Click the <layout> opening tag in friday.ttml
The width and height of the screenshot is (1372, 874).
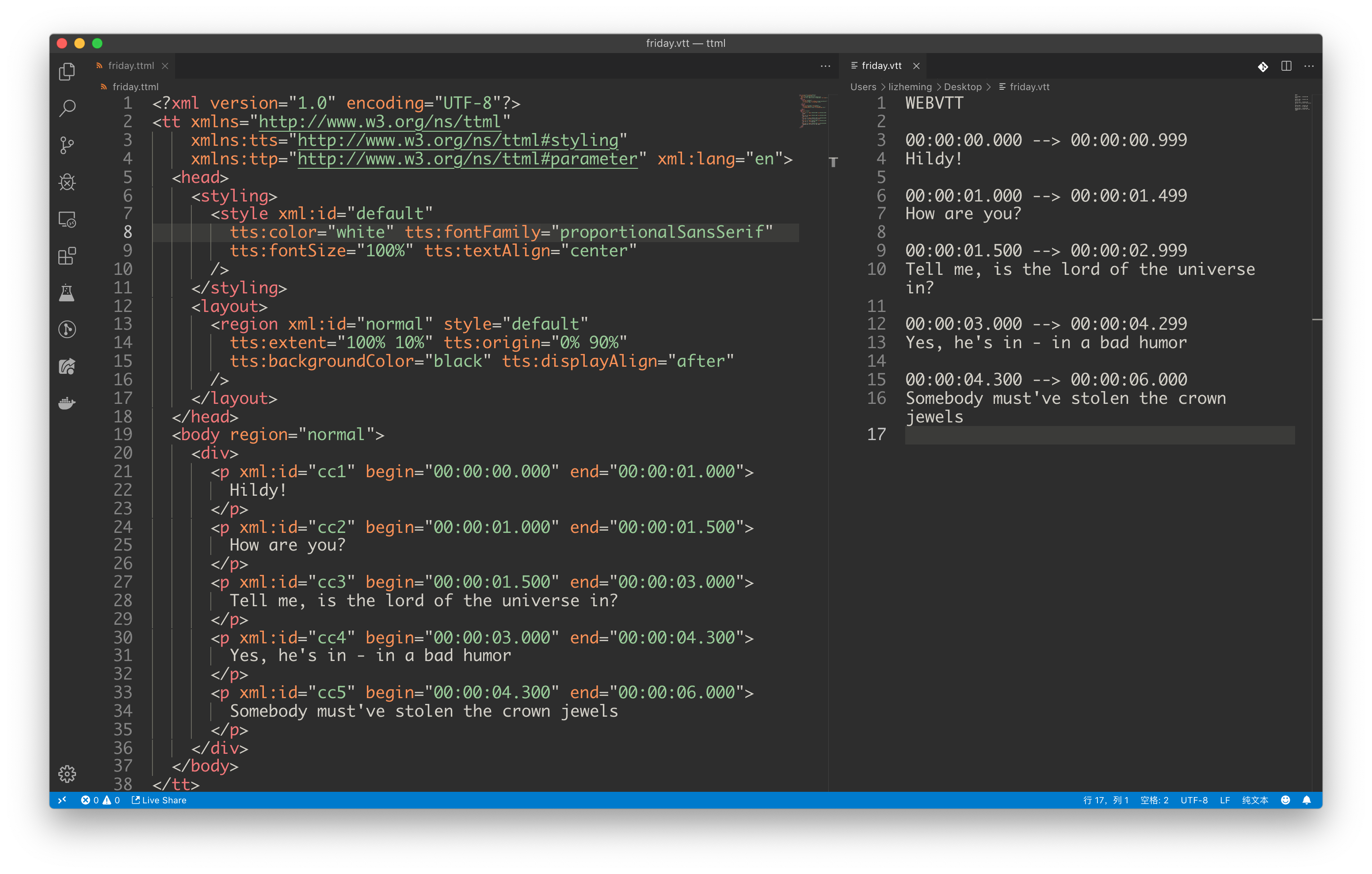coord(229,307)
